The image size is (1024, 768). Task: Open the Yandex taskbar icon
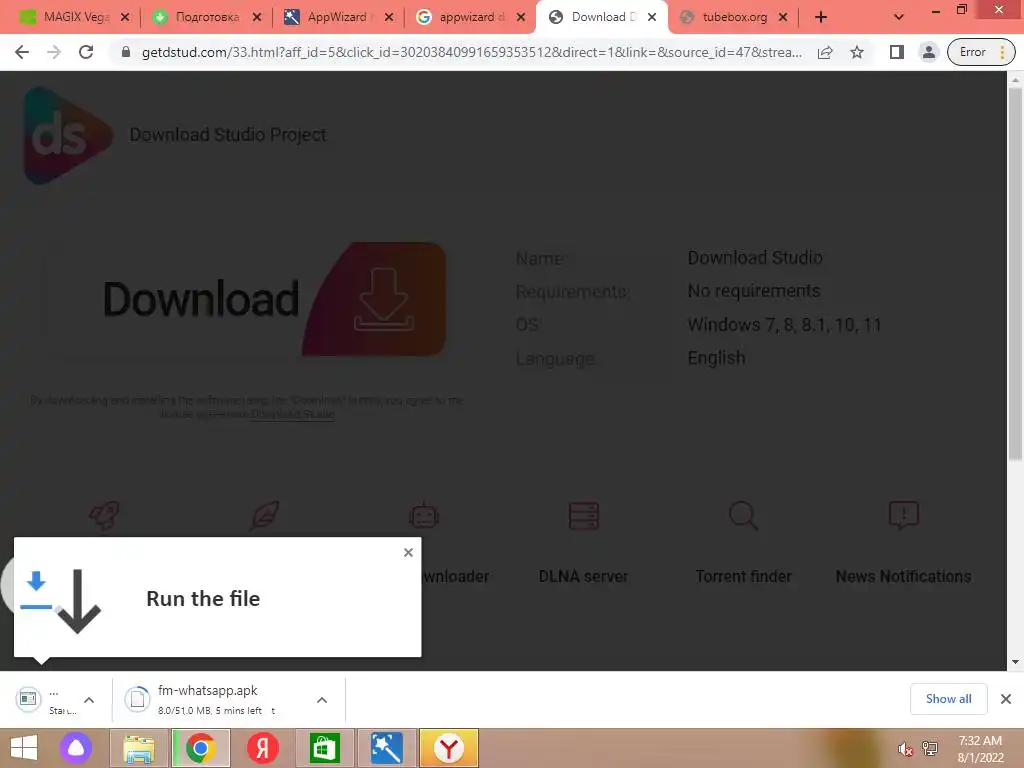click(x=263, y=748)
